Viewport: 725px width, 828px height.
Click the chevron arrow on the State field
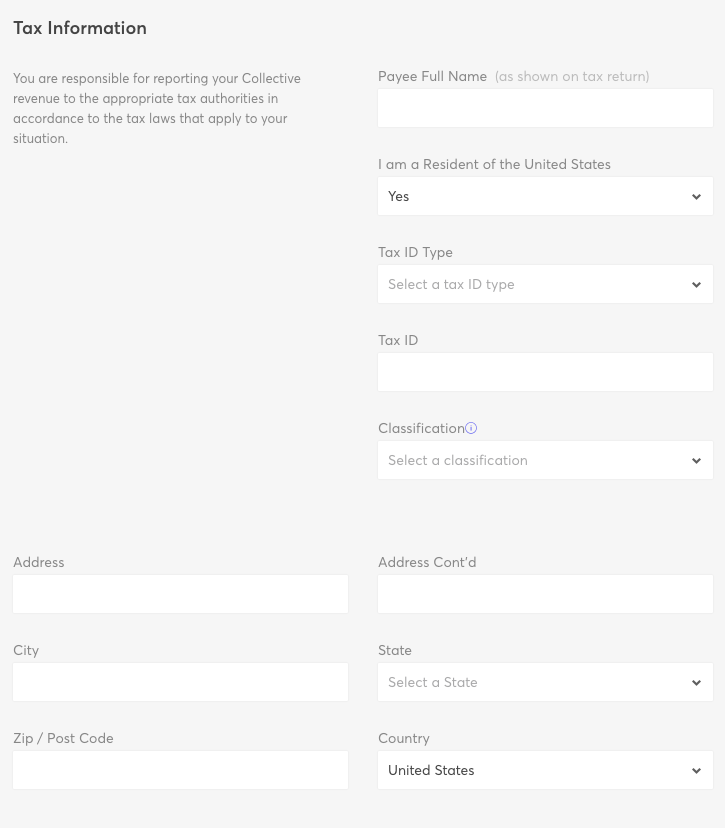coord(697,683)
